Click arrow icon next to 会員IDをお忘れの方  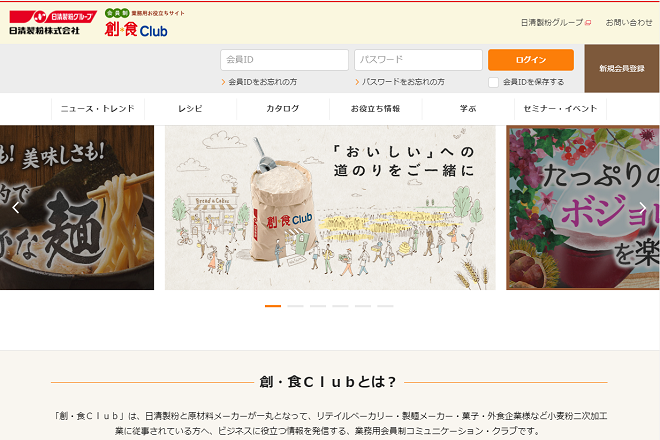coord(224,82)
